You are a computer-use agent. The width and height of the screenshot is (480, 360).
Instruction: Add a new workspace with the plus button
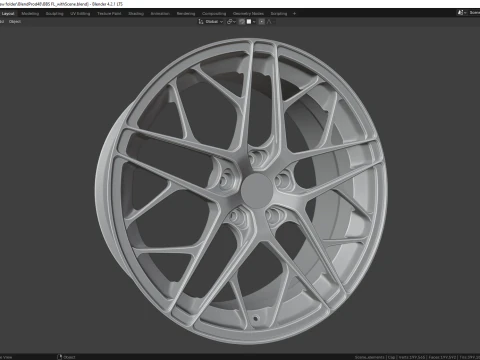(294, 14)
